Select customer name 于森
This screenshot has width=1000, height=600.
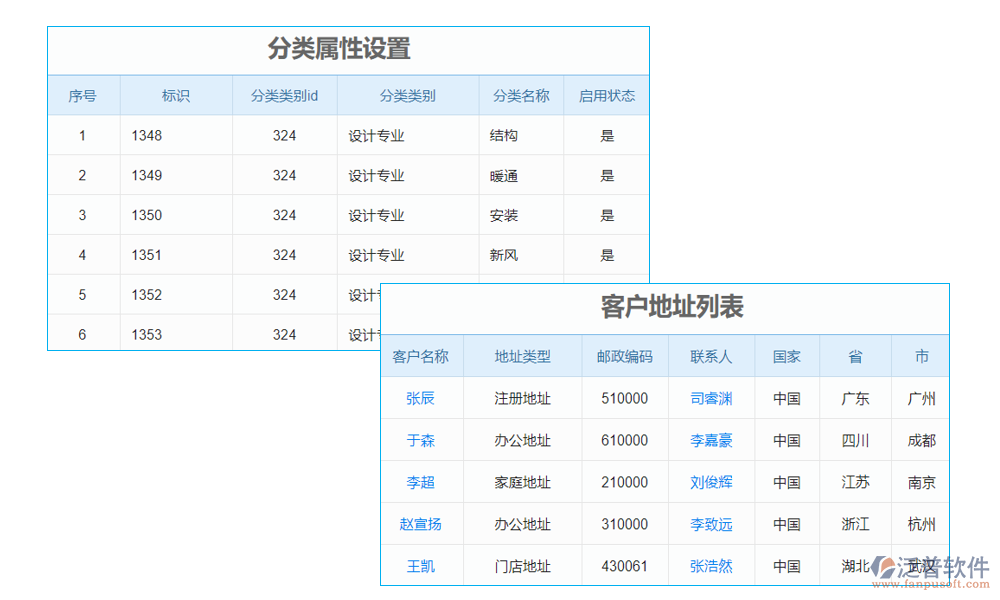coord(421,440)
